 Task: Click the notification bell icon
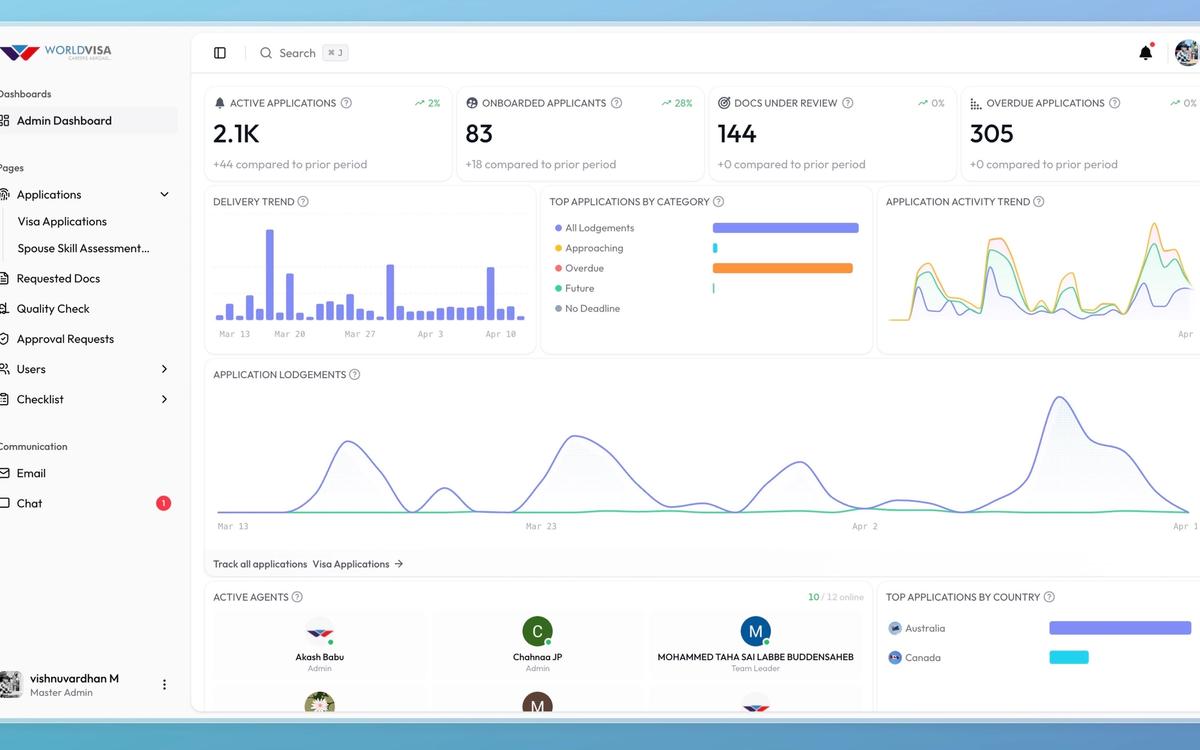(x=1144, y=52)
